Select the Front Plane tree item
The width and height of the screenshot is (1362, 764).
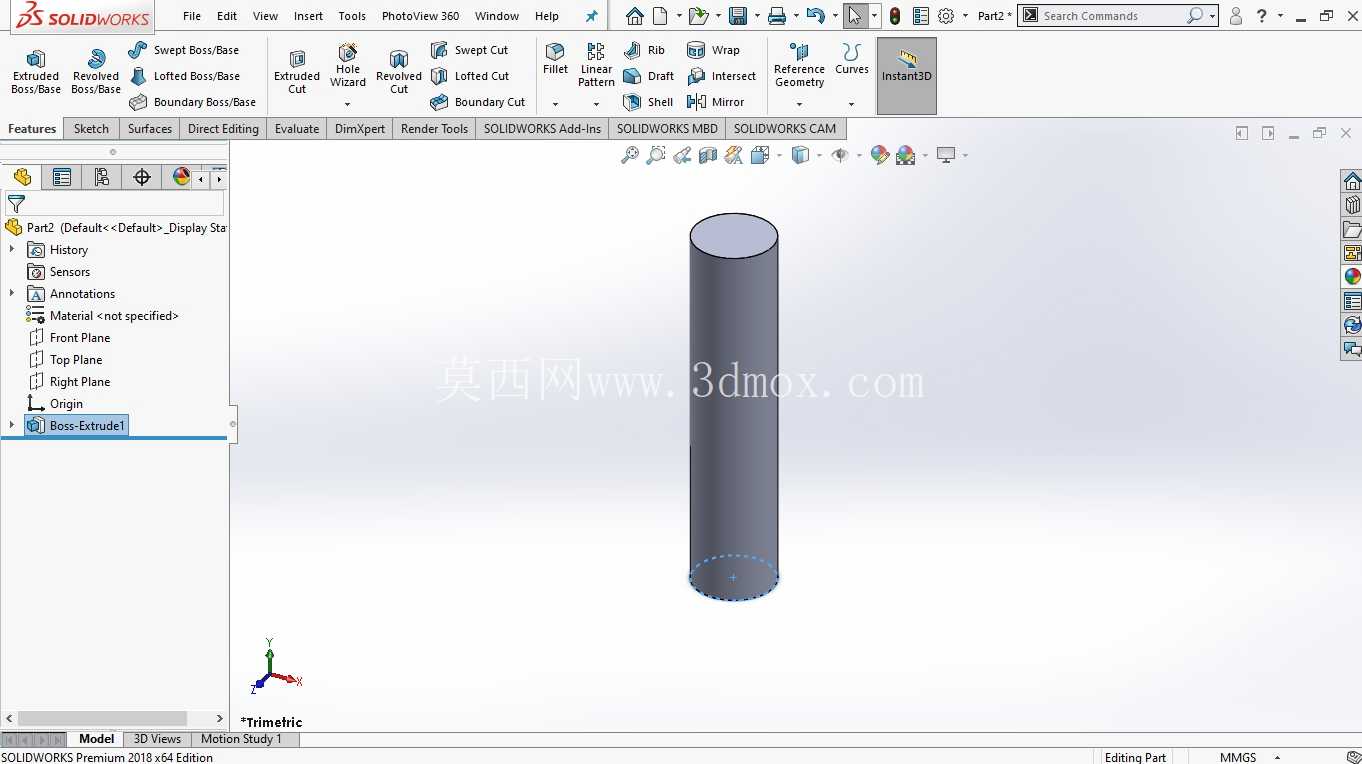click(x=69, y=338)
